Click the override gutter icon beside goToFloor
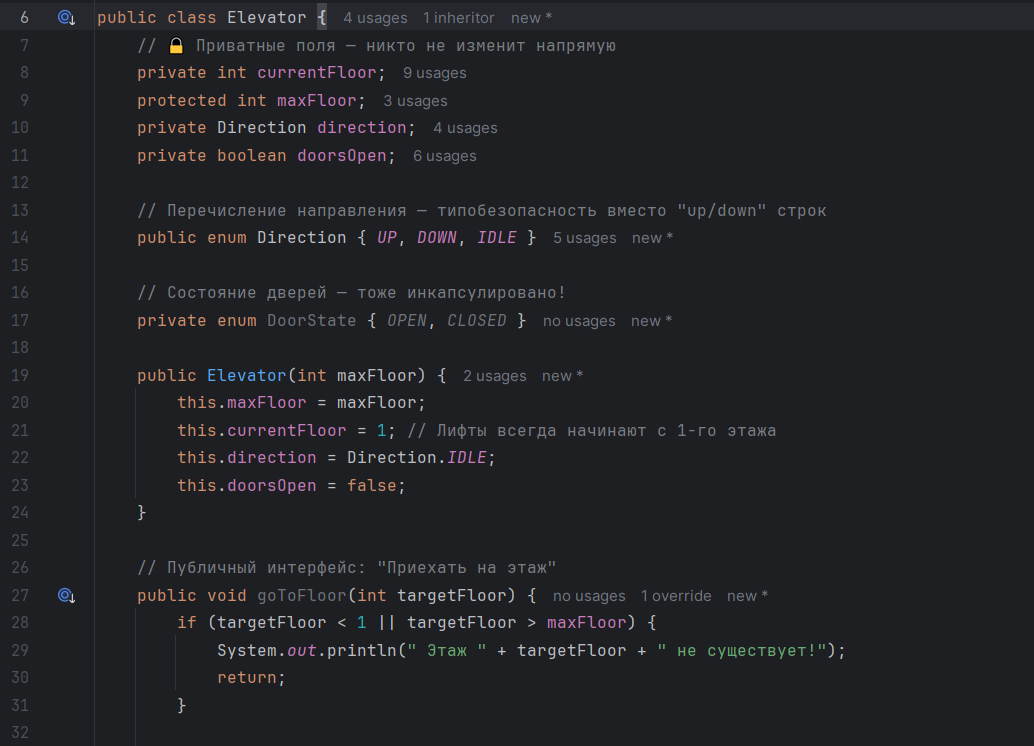This screenshot has width=1034, height=746. pyautogui.click(x=67, y=596)
